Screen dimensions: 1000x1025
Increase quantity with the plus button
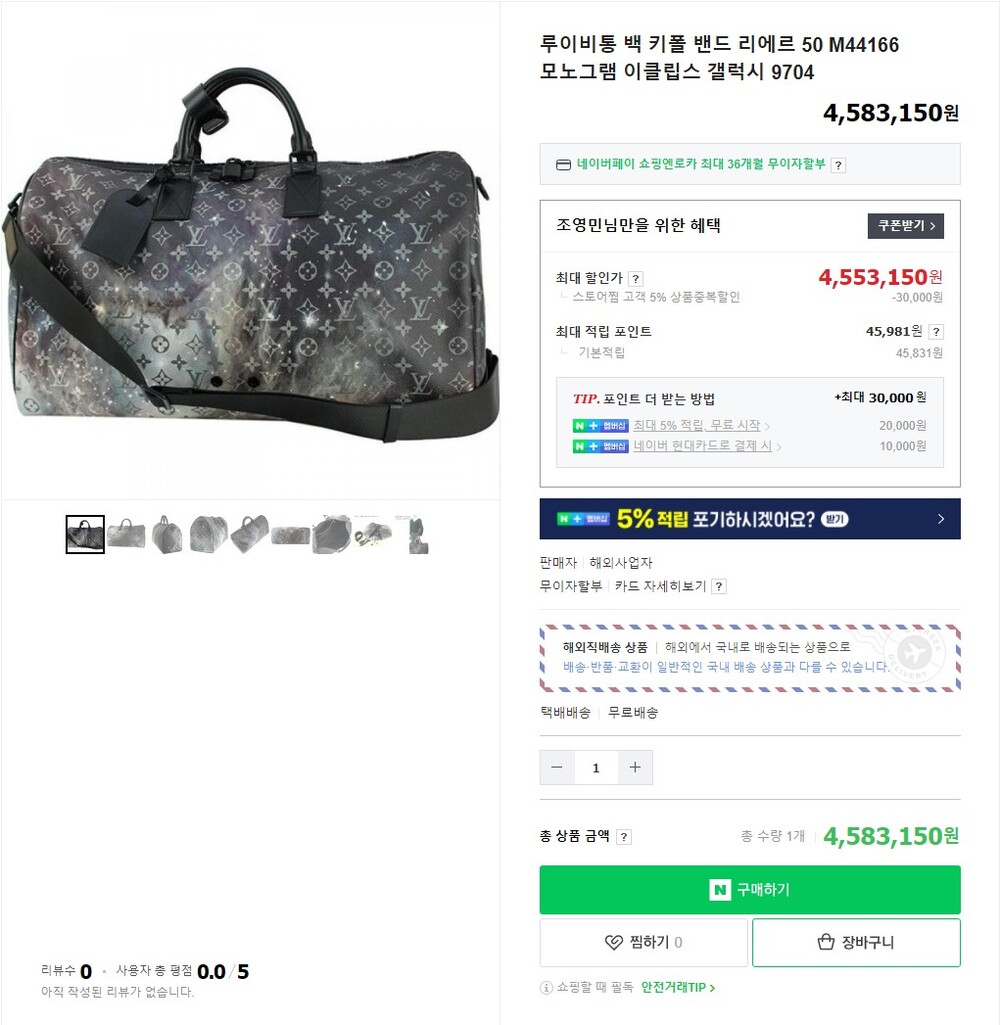click(x=635, y=767)
